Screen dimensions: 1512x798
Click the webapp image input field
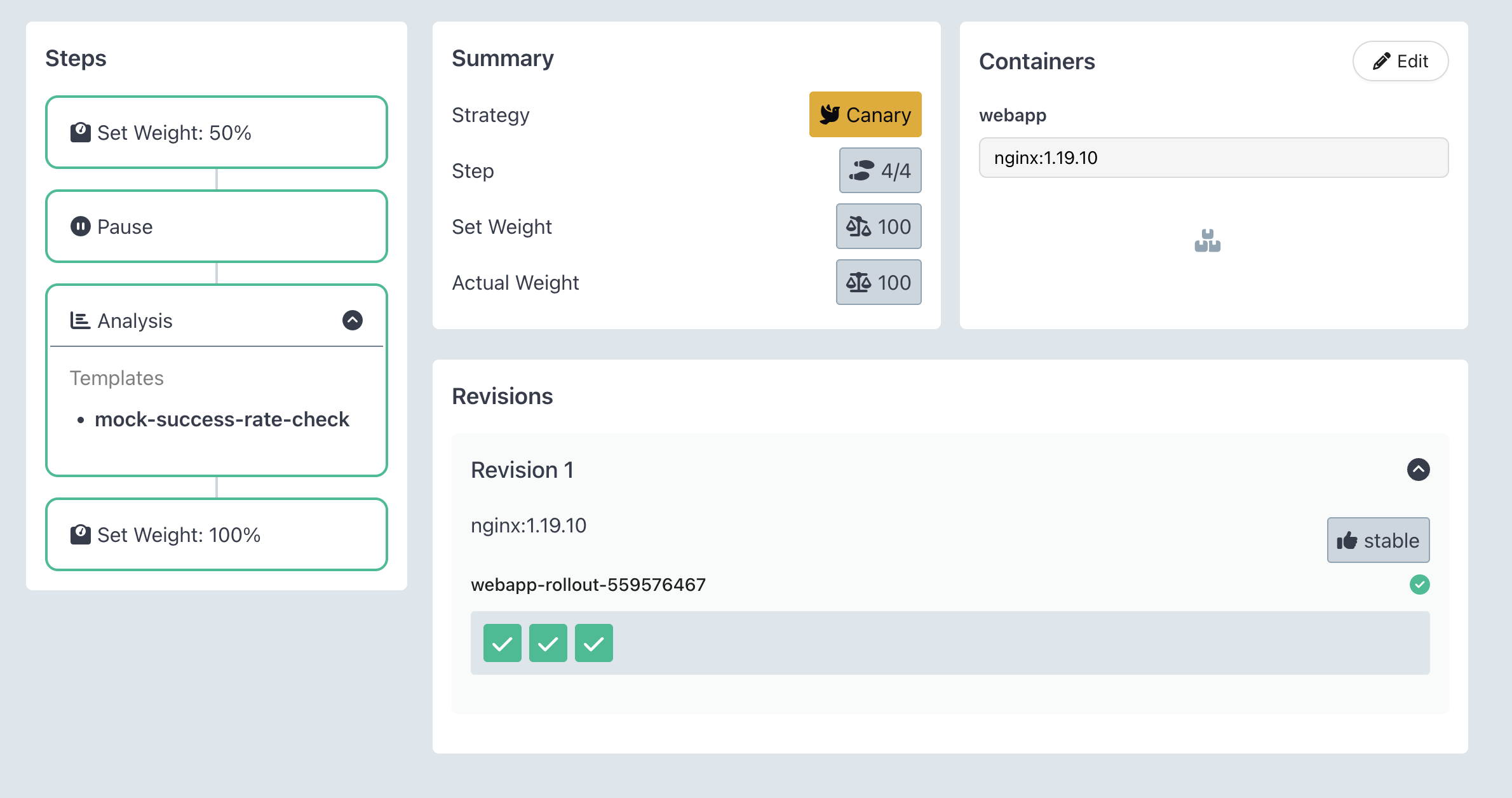(1213, 158)
